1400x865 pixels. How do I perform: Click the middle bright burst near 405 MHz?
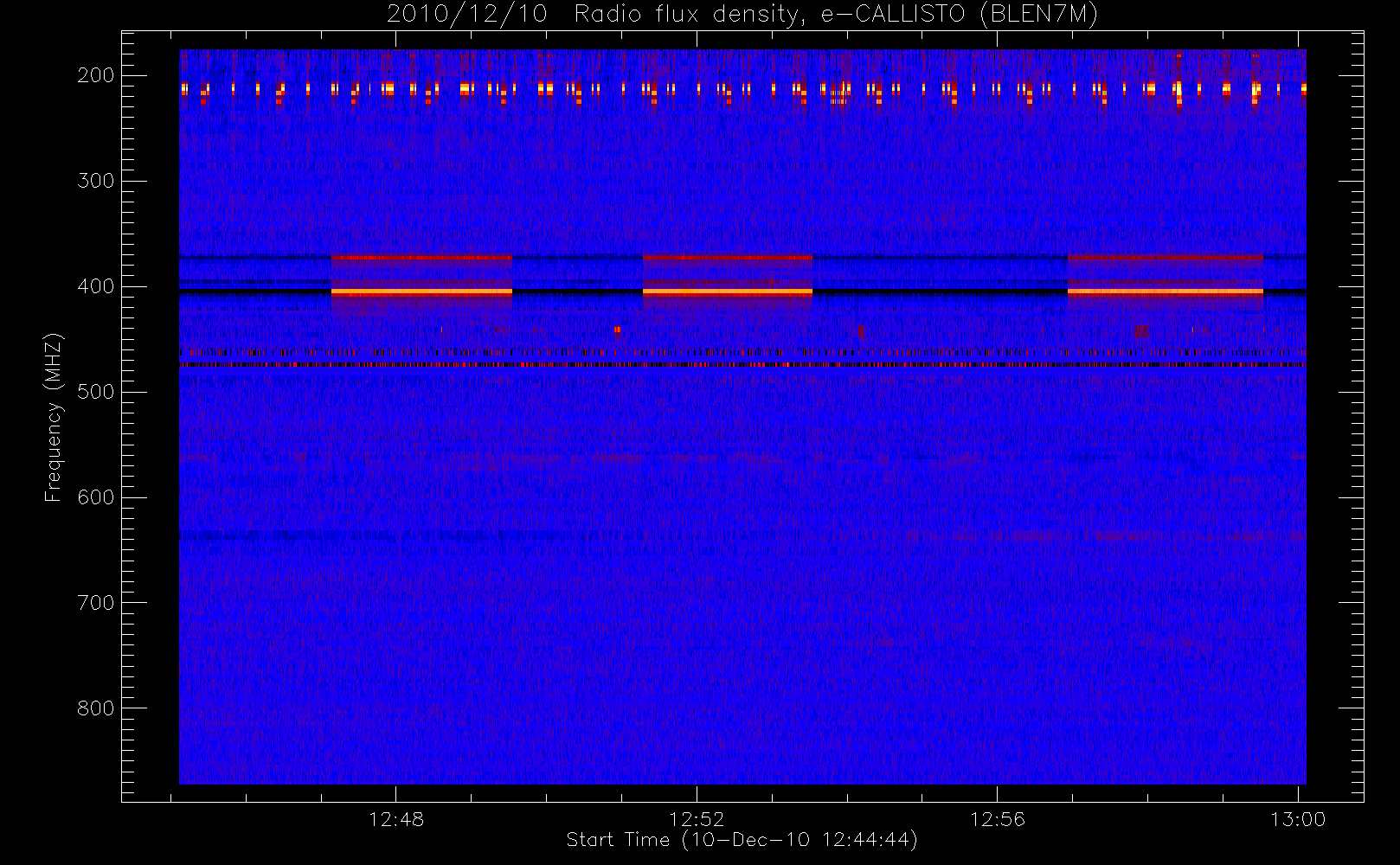pyautogui.click(x=728, y=292)
